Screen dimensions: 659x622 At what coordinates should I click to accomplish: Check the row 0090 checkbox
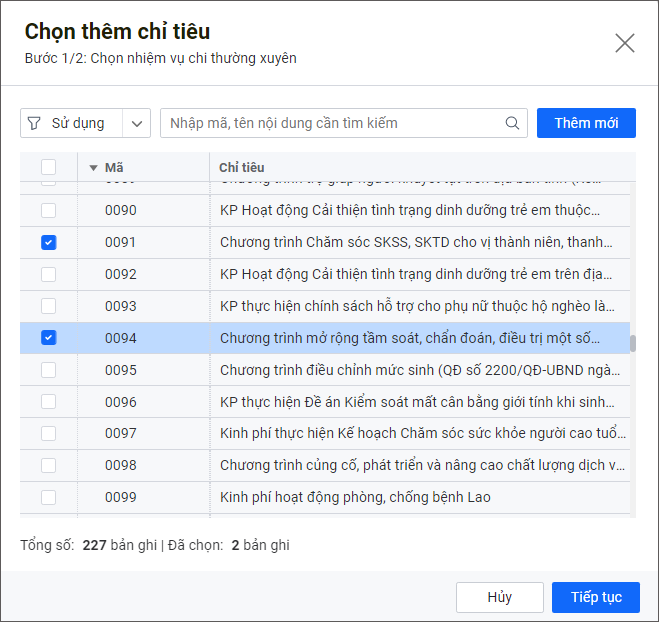coord(48,210)
